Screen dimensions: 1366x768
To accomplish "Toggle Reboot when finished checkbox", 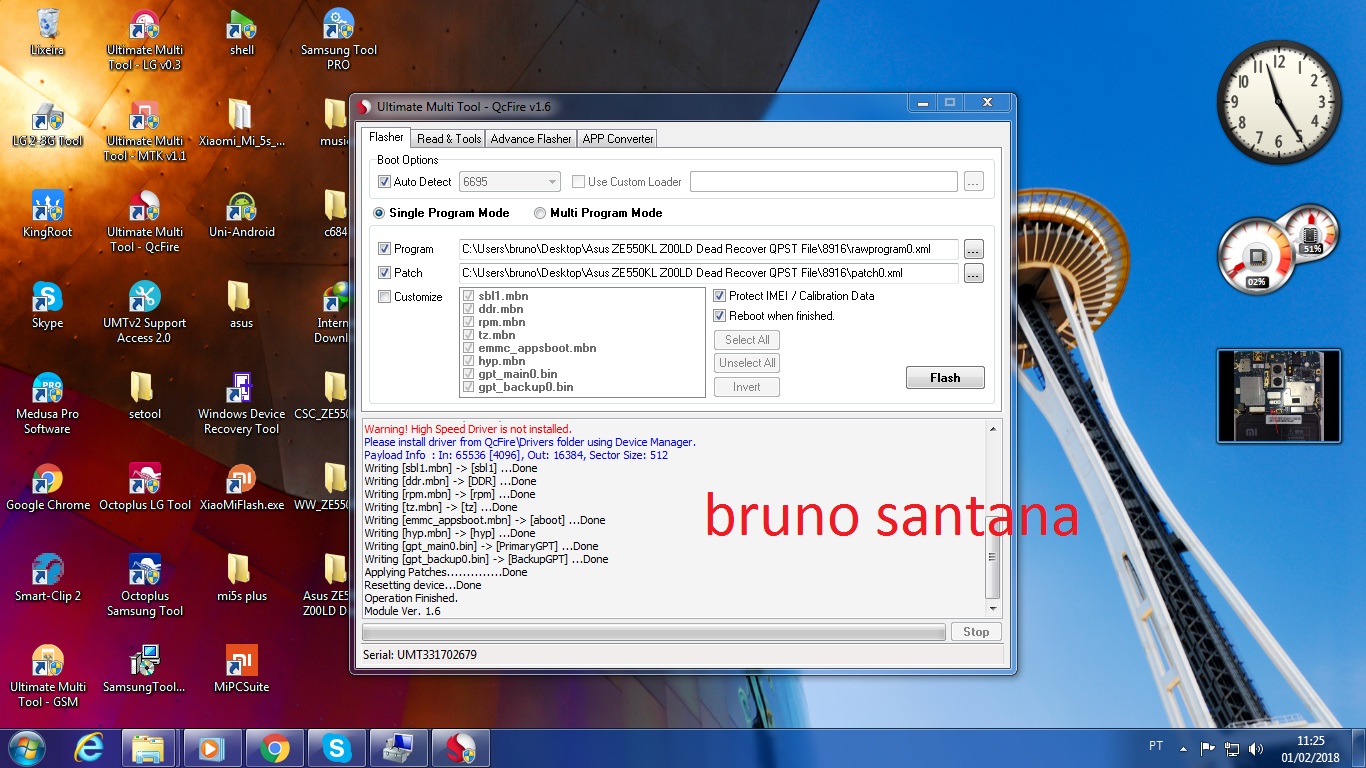I will (719, 316).
